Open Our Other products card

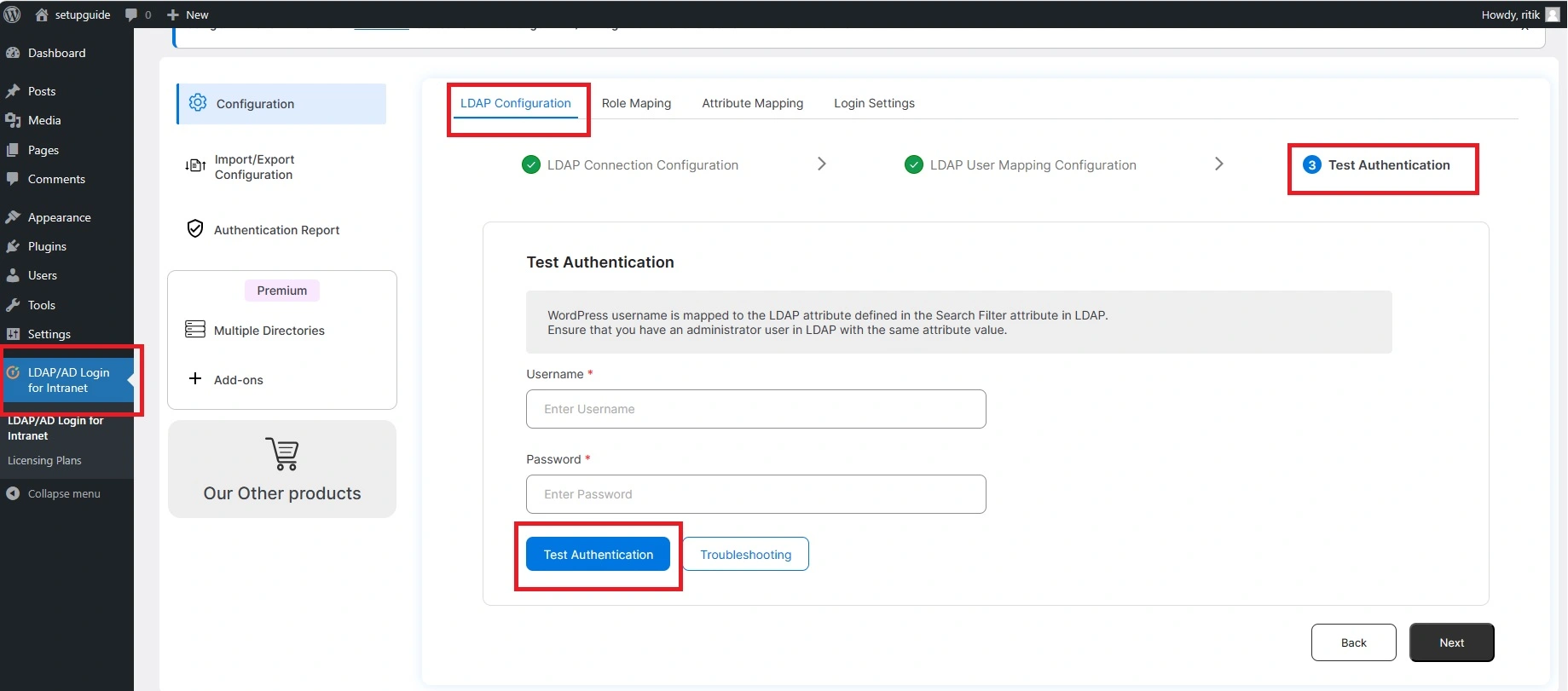(x=282, y=469)
